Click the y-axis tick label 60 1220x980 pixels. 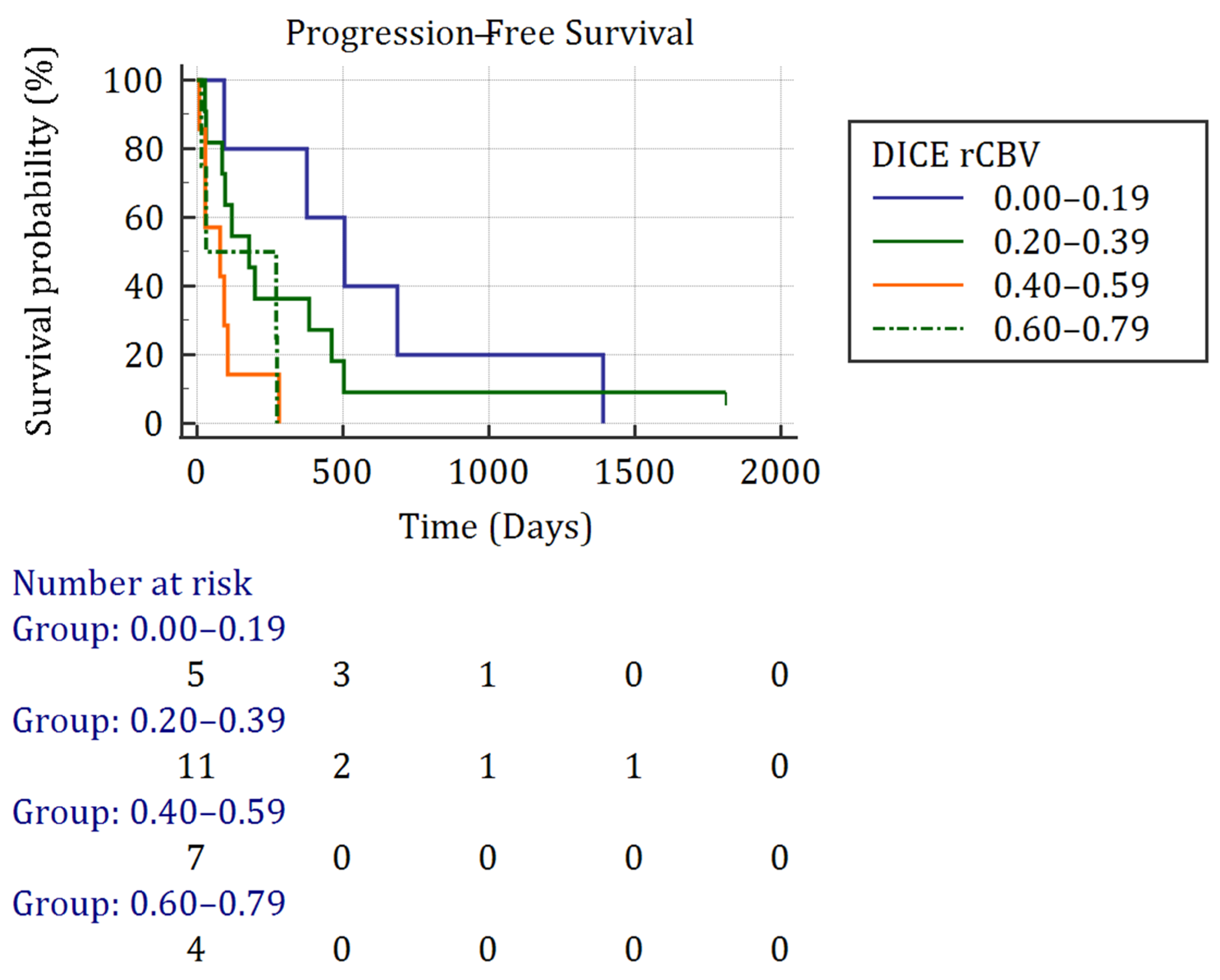144,218
